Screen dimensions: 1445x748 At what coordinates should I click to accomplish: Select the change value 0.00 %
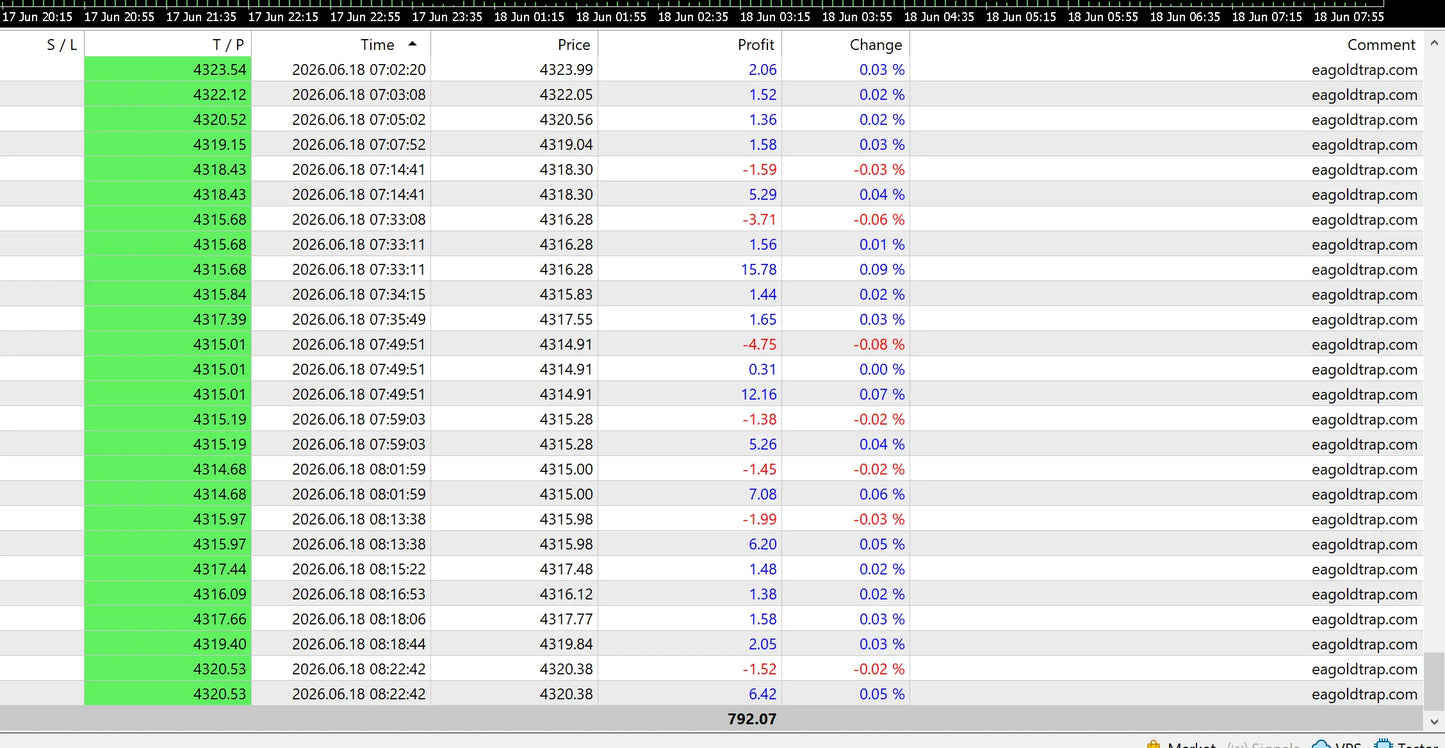point(882,369)
